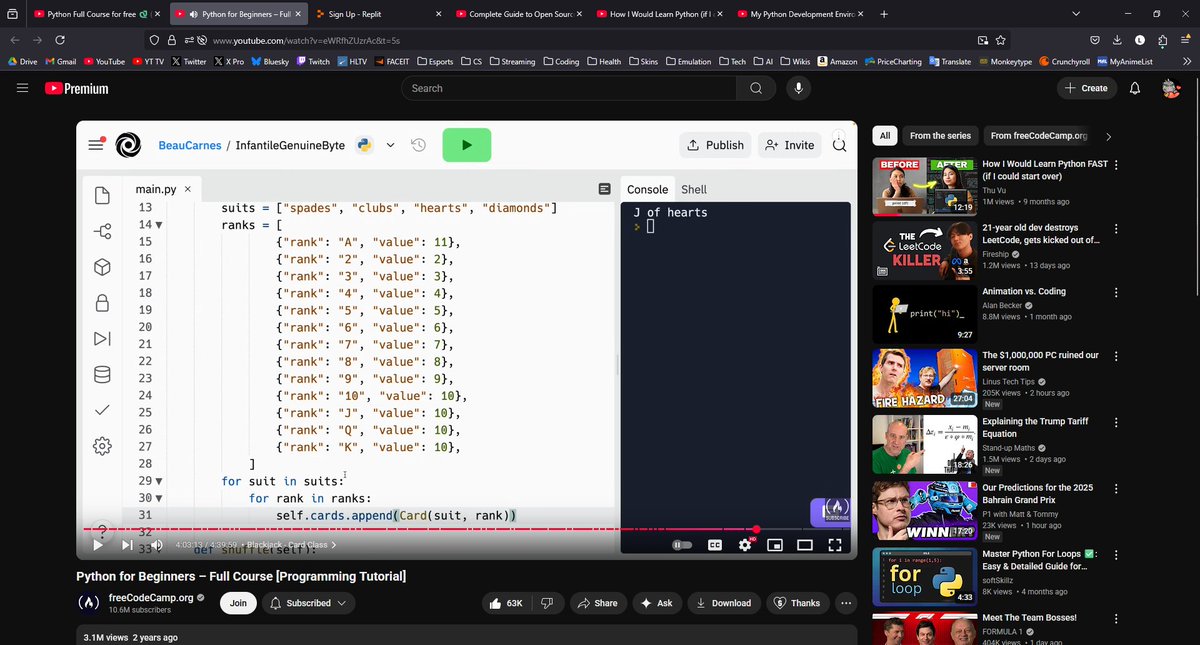Open Monkeytype bookmark
1200x645 pixels.
point(1005,61)
